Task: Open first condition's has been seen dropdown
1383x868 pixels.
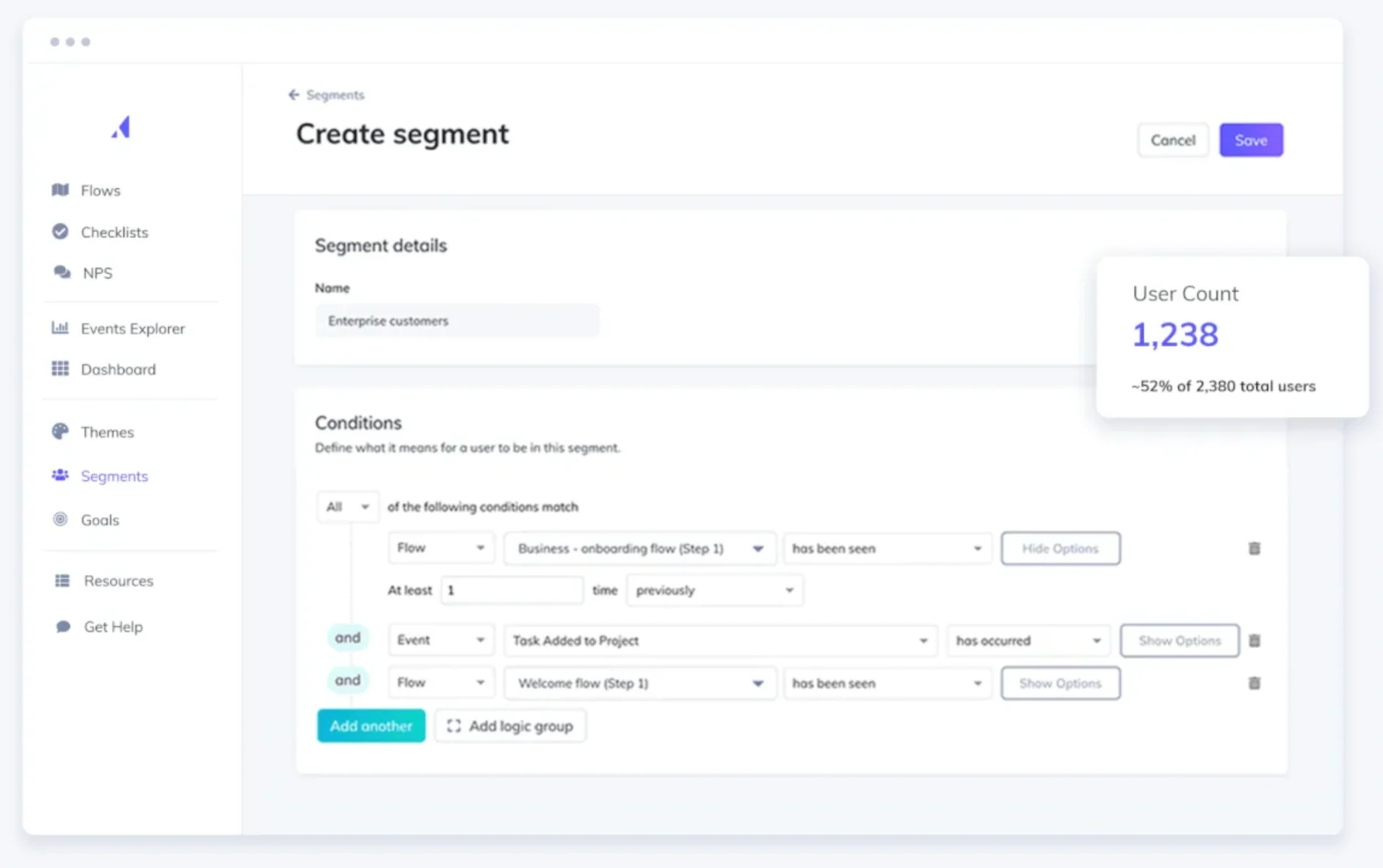Action: coord(887,548)
